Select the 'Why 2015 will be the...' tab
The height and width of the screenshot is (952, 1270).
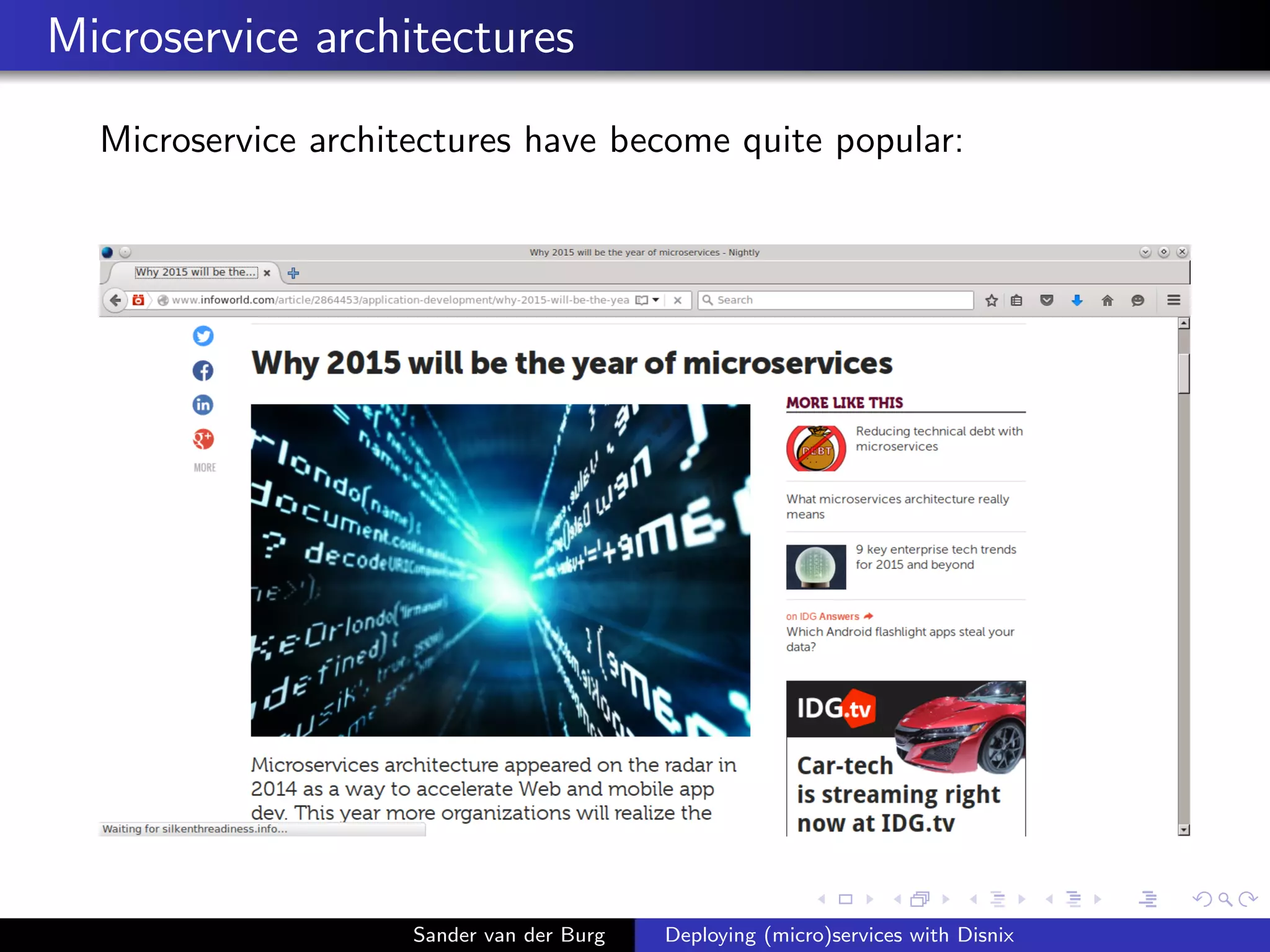(195, 272)
